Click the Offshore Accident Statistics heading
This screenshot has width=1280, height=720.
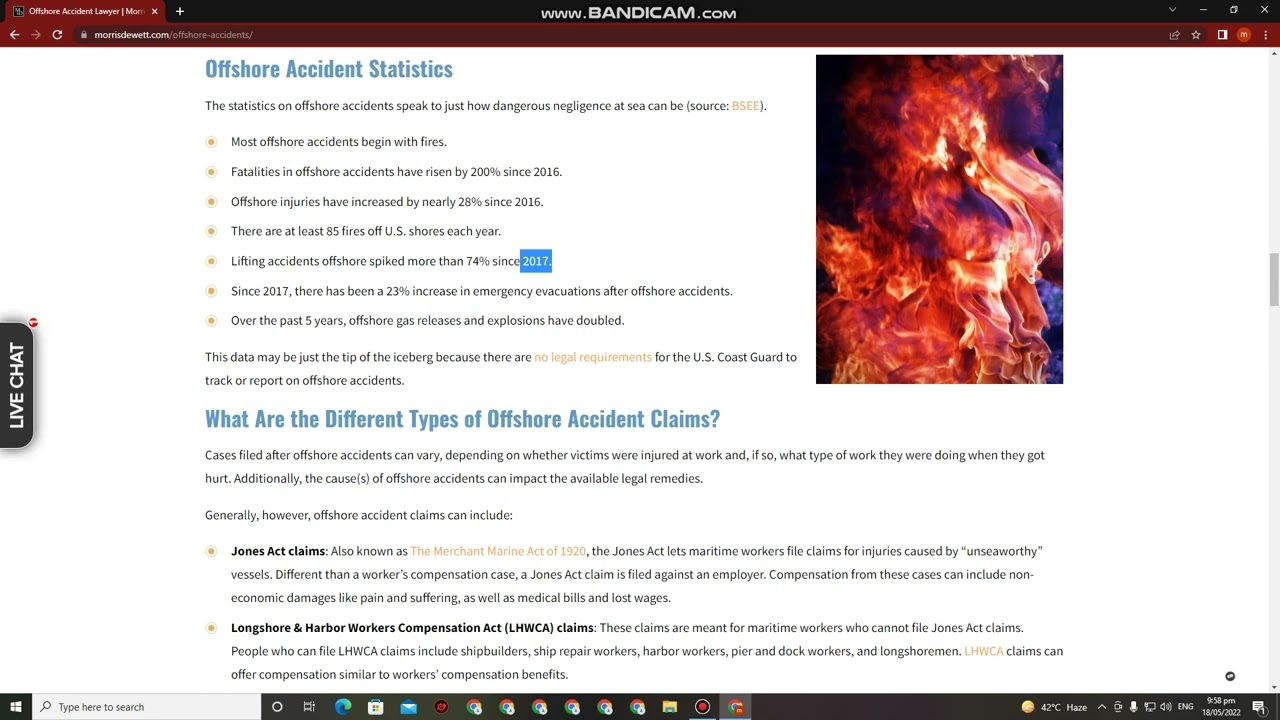click(329, 69)
